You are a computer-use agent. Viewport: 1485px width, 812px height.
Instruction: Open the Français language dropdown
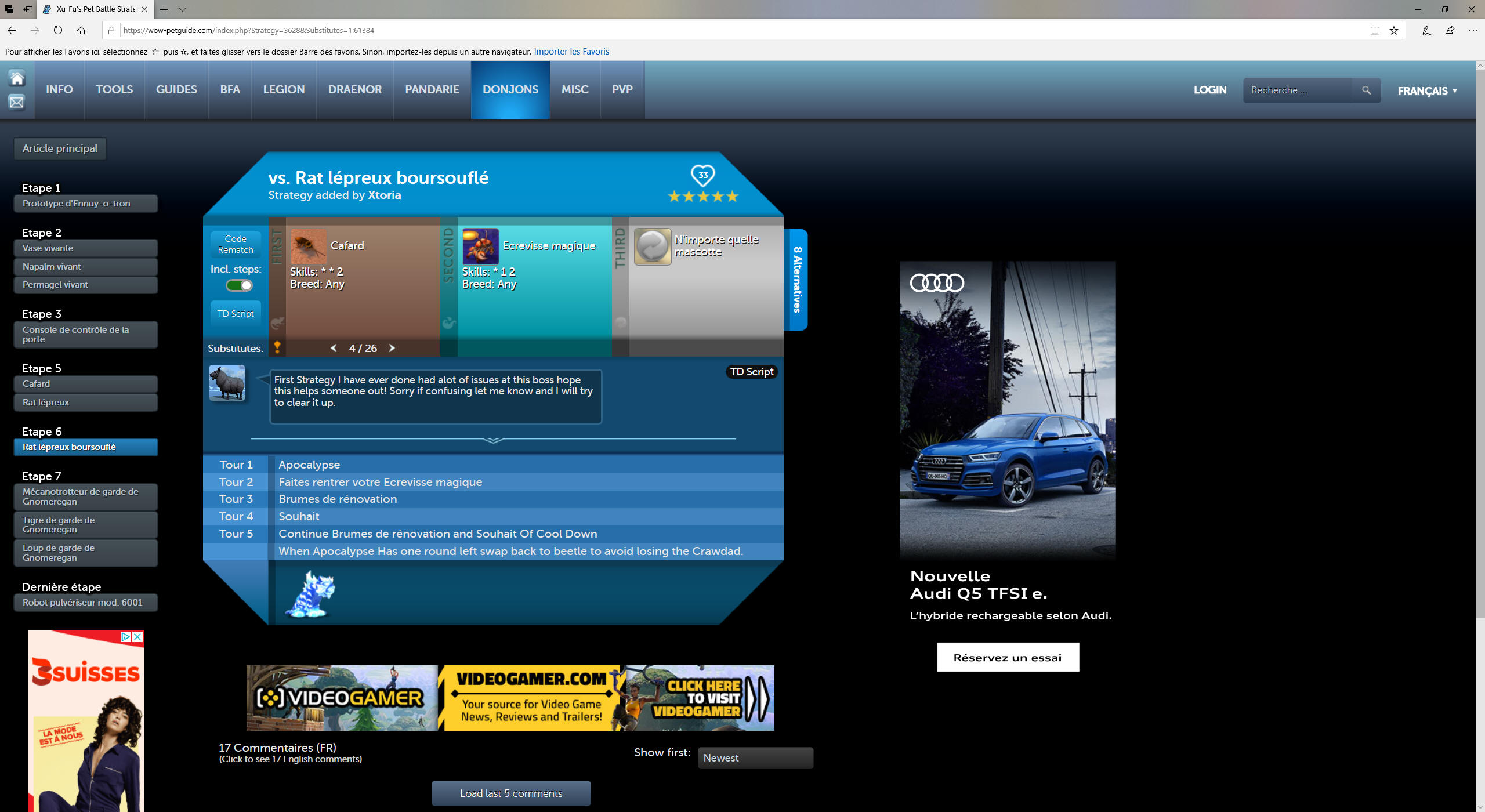pyautogui.click(x=1427, y=91)
